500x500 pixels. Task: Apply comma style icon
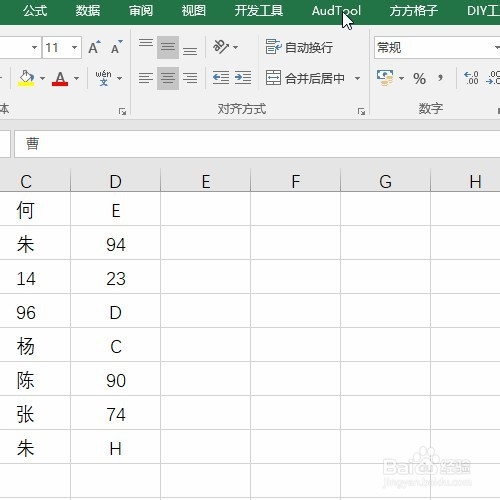[441, 78]
